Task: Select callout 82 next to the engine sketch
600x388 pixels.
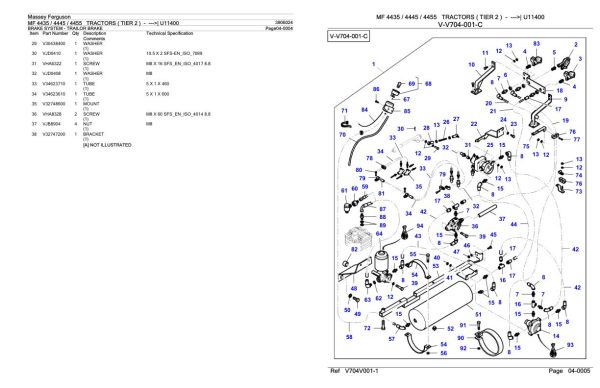Action: (354, 249)
